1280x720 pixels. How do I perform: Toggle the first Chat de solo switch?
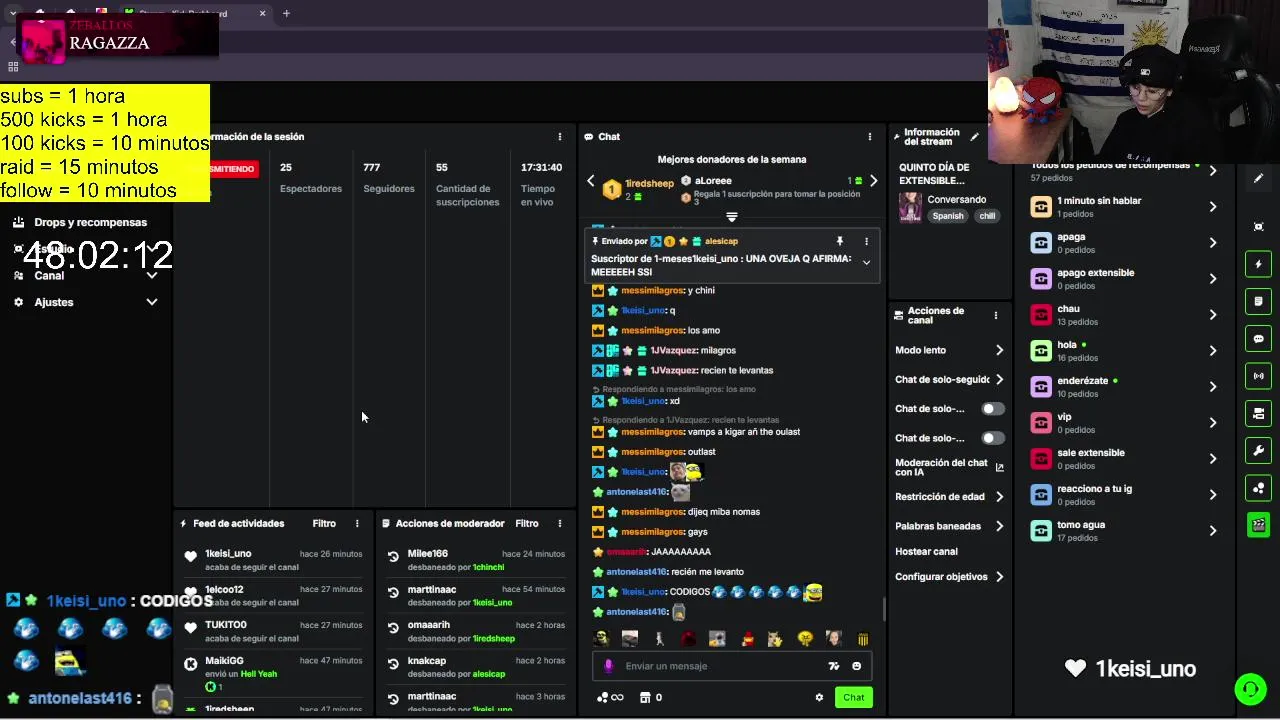point(992,409)
